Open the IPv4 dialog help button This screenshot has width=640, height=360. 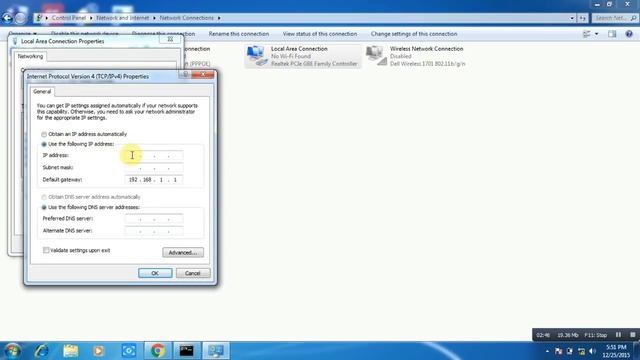click(185, 74)
